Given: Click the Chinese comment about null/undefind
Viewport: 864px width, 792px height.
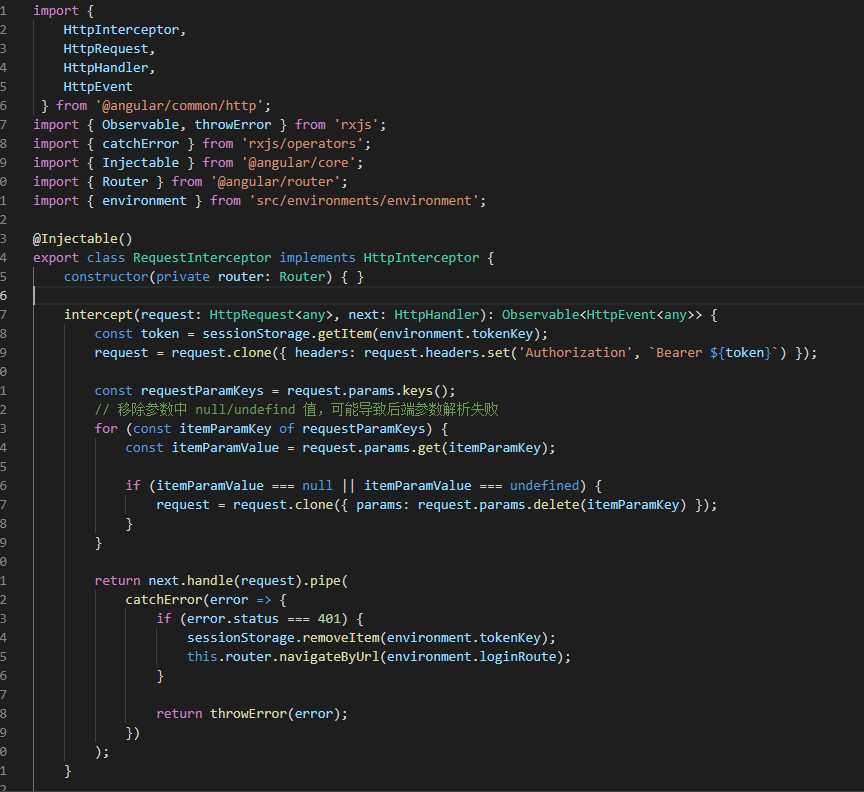Looking at the screenshot, I should point(296,410).
